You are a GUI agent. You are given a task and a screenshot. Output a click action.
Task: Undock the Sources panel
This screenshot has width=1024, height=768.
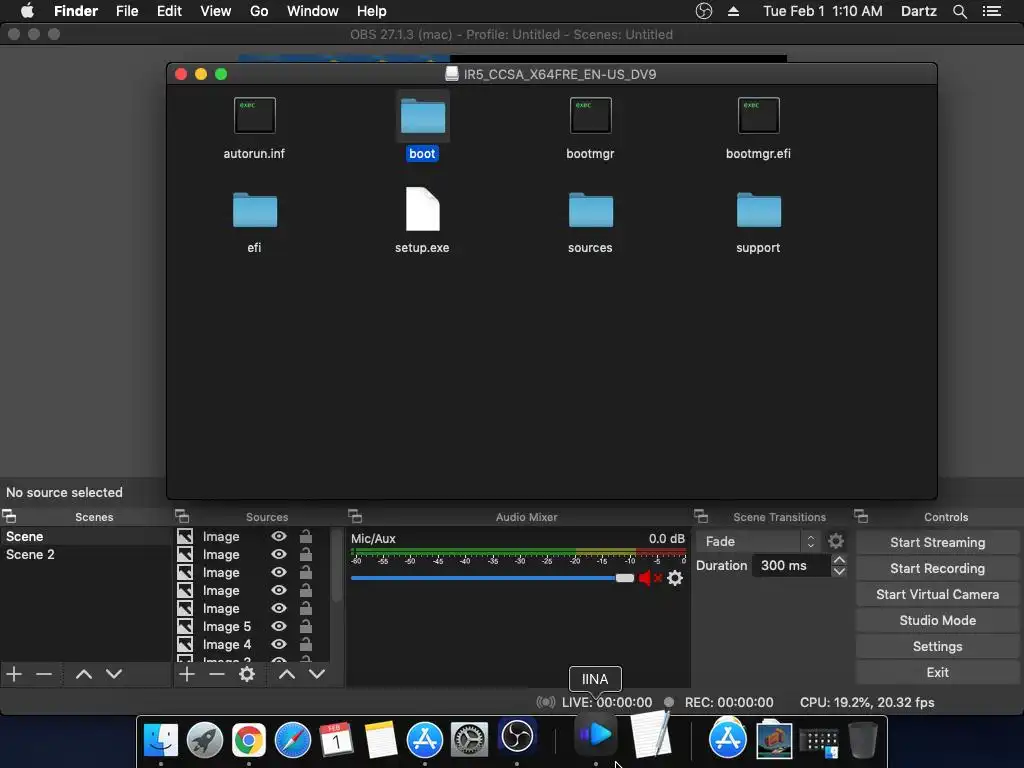coord(182,517)
